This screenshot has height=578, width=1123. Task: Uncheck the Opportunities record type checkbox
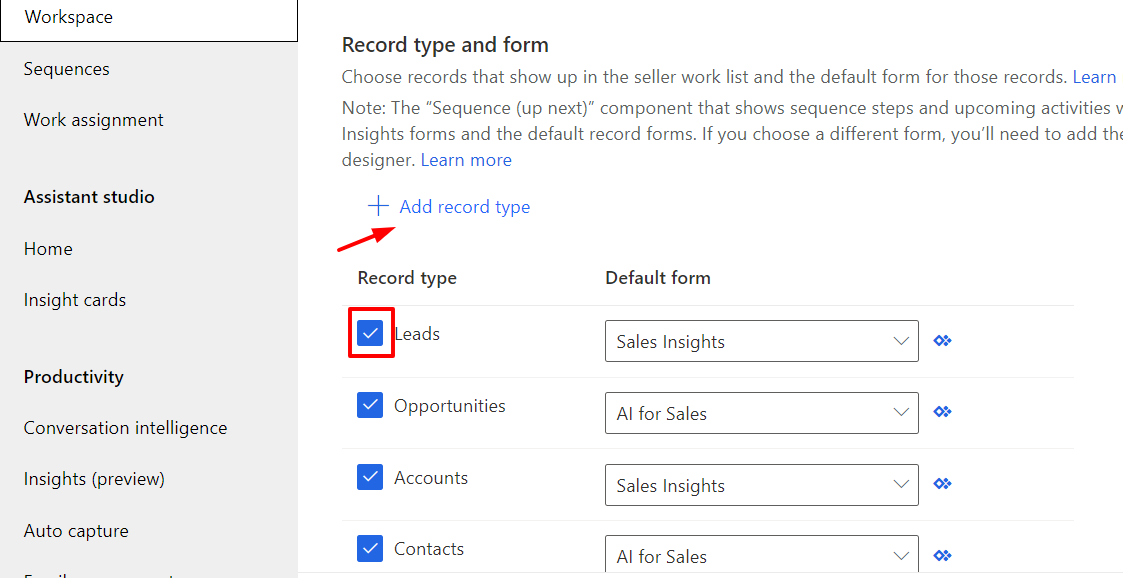tap(370, 405)
